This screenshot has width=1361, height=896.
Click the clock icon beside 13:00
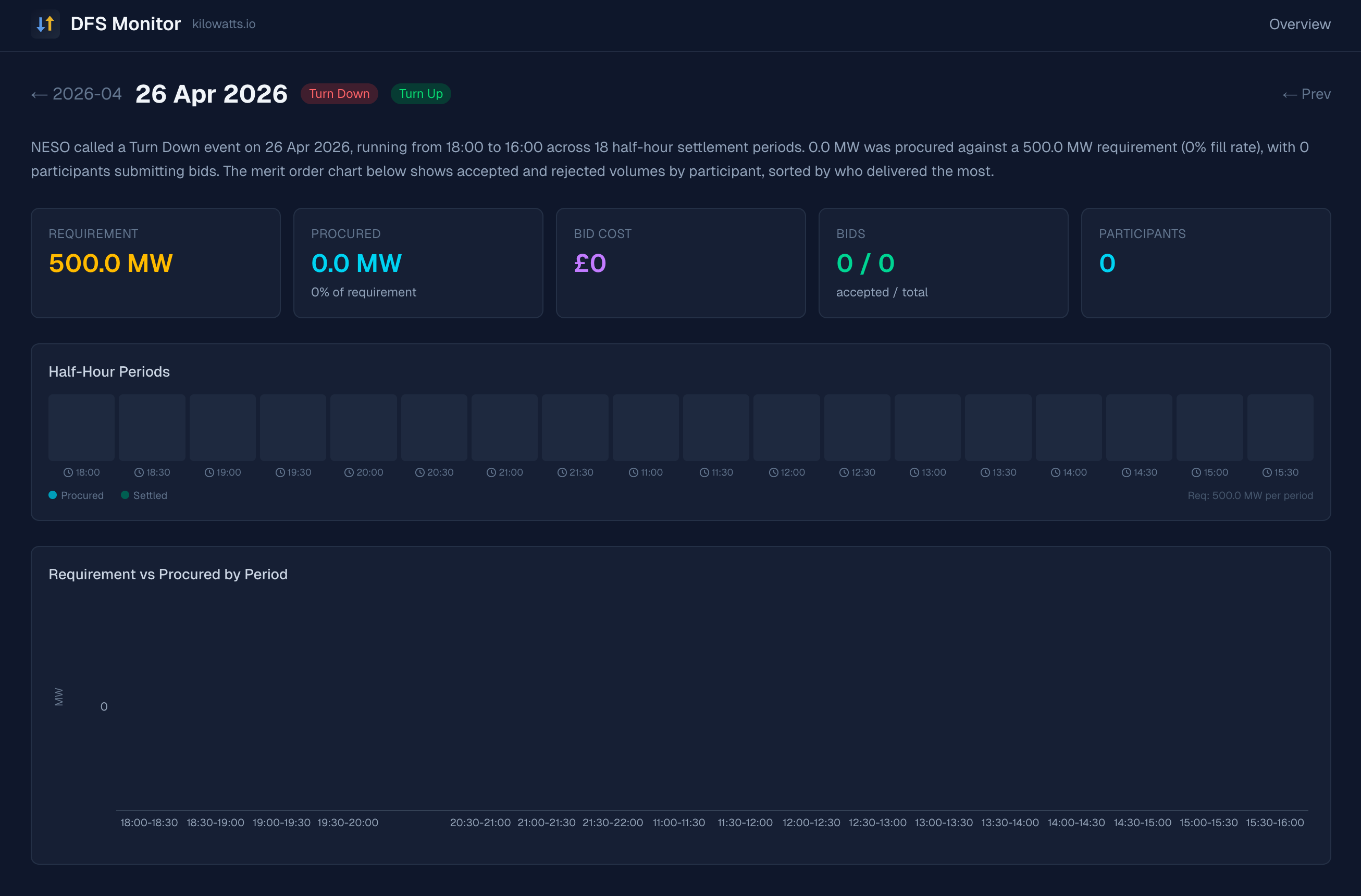point(914,472)
